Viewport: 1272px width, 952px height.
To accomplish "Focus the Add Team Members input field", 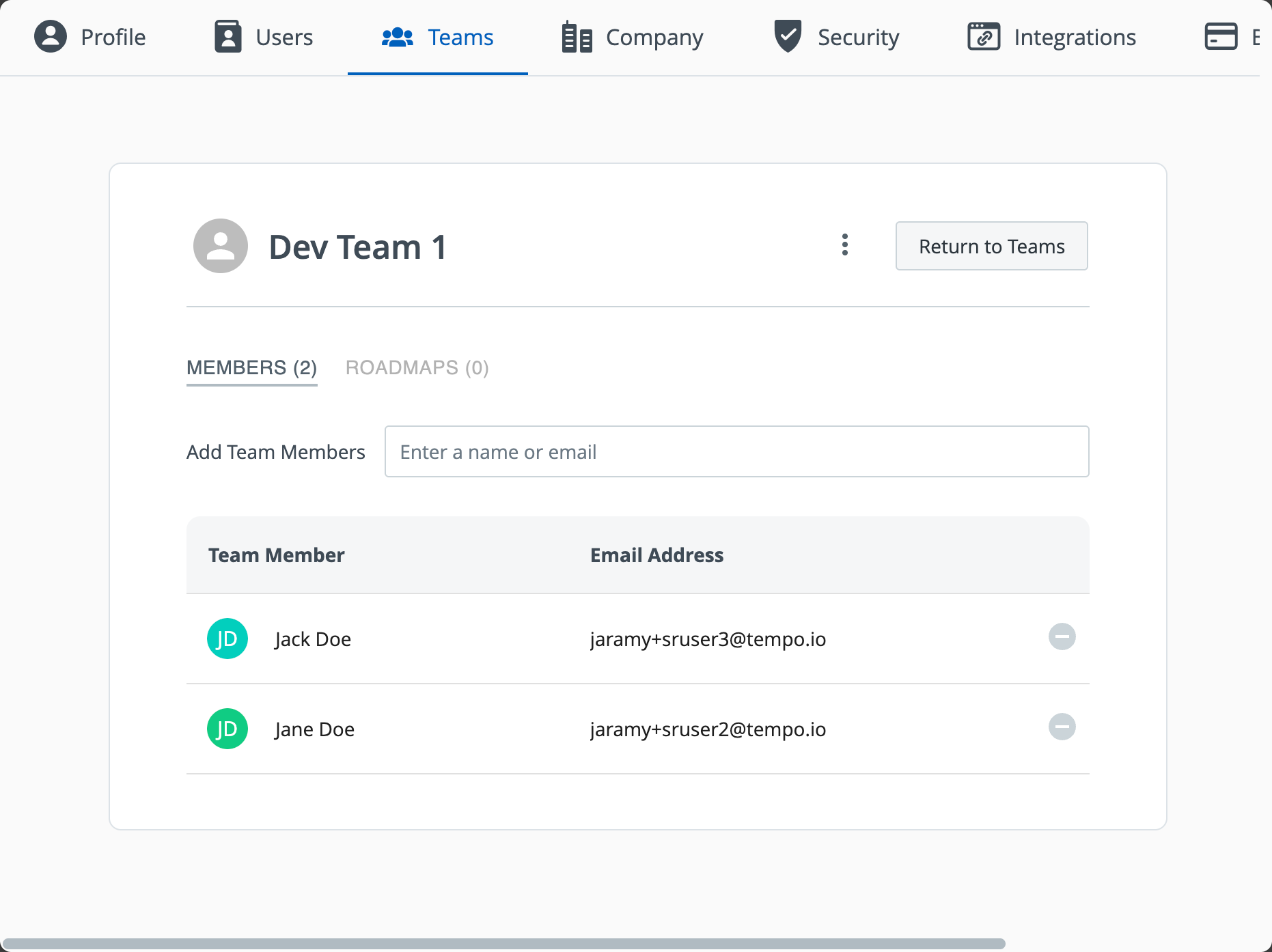I will click(x=736, y=452).
